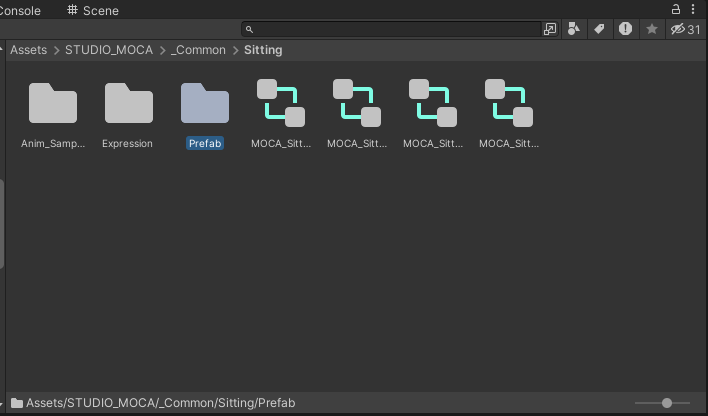Navigate to STUDIO_MOCA breadcrumb folder
Screen dimensions: 708x416
click(x=109, y=50)
